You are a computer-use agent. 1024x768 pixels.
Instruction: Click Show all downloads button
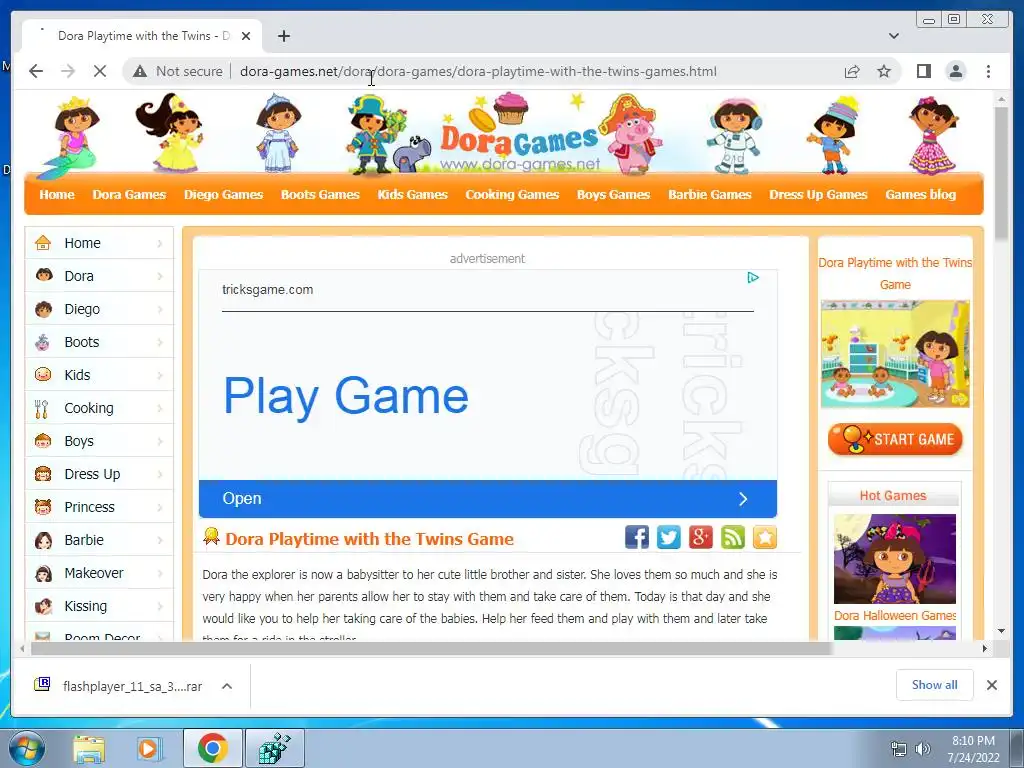[935, 684]
